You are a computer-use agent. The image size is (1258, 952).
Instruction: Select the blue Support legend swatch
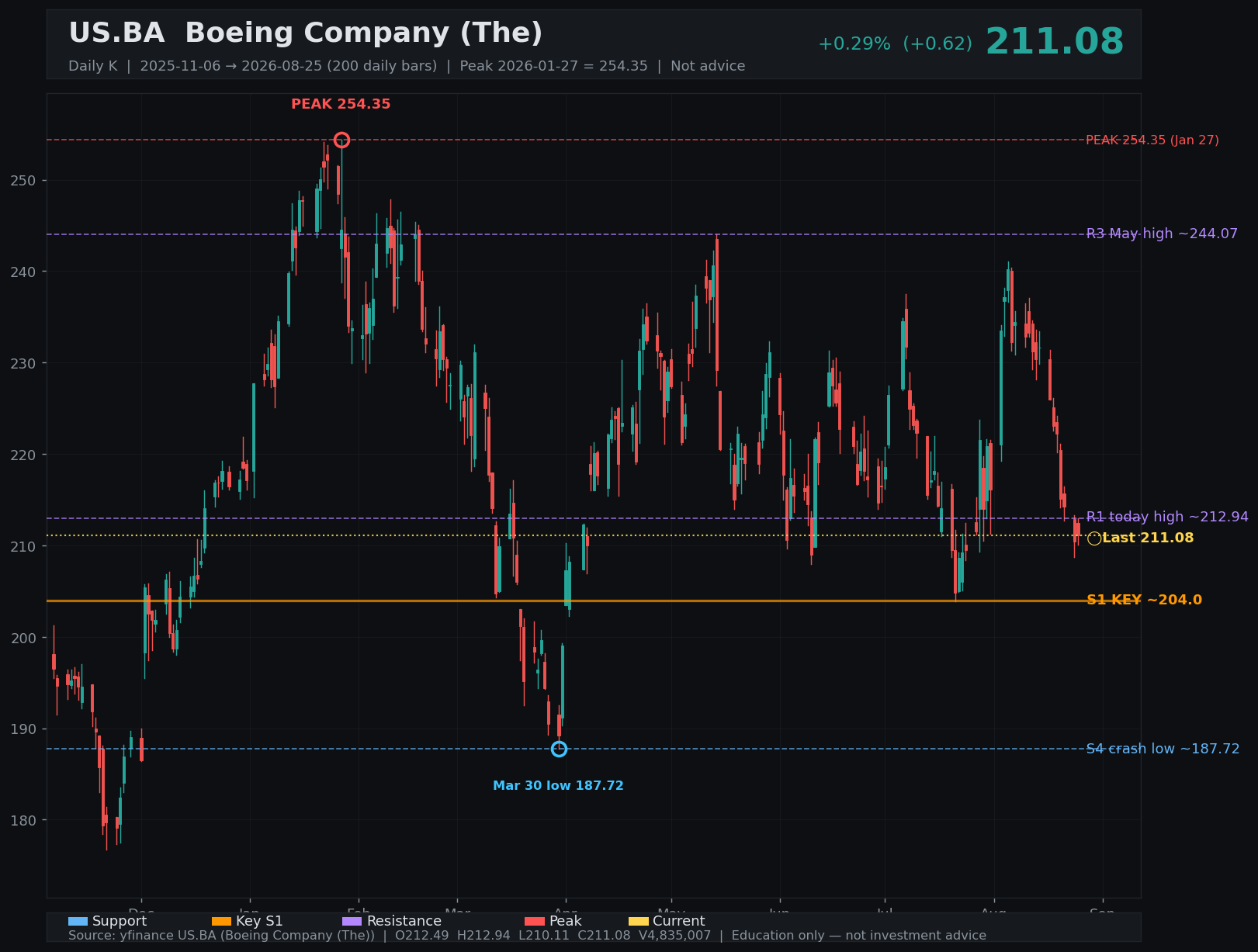78,921
